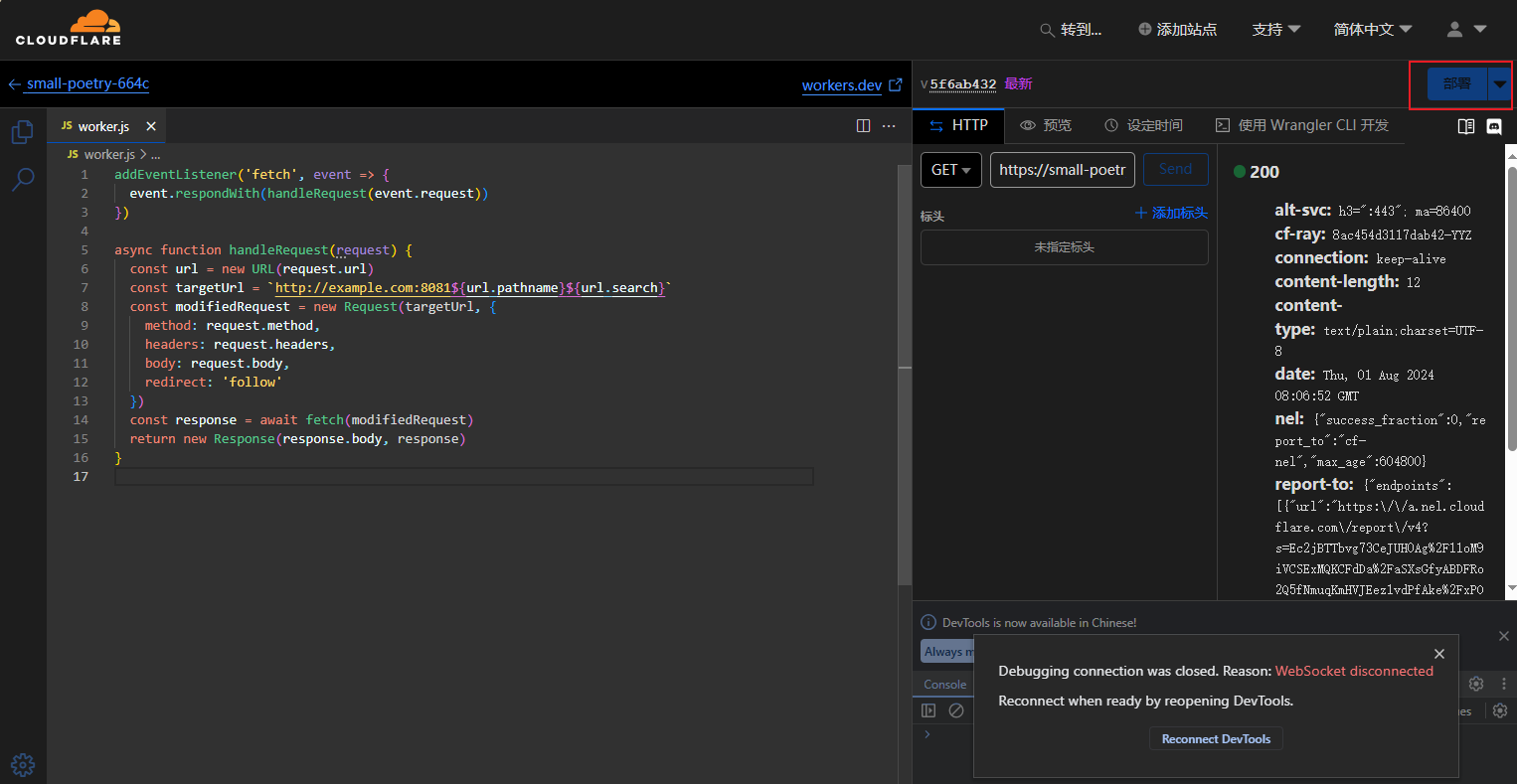Click the breadcrumb ellipsis after worker.js
The height and width of the screenshot is (784, 1517).
155,155
